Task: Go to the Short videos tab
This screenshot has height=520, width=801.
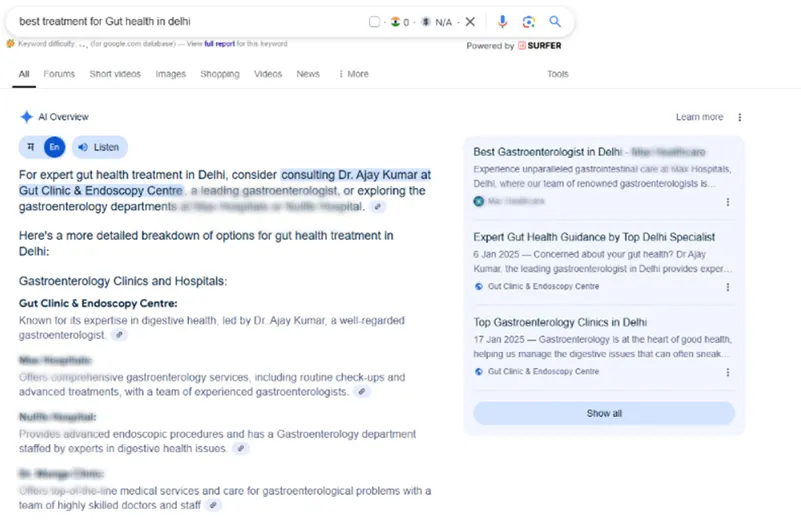Action: (115, 74)
